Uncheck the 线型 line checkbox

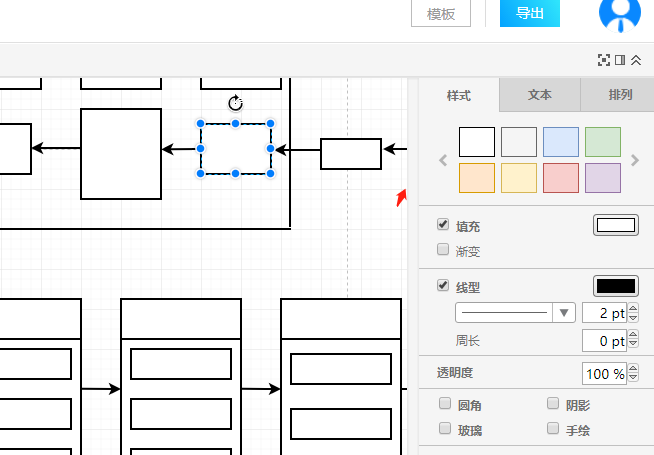click(443, 285)
